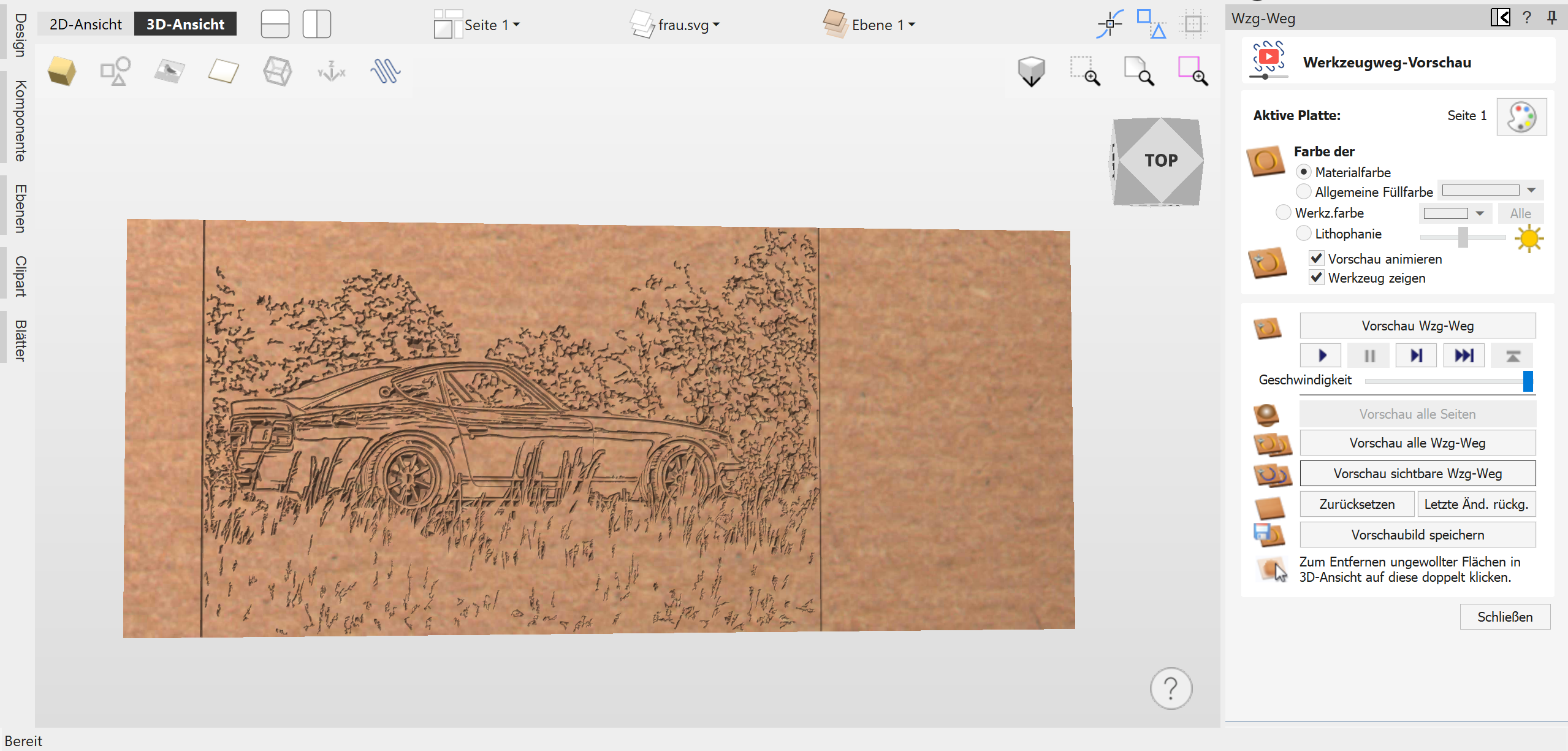Image resolution: width=1568 pixels, height=751 pixels.
Task: Toggle the Vorschau animieren checkbox
Action: coord(1316,258)
